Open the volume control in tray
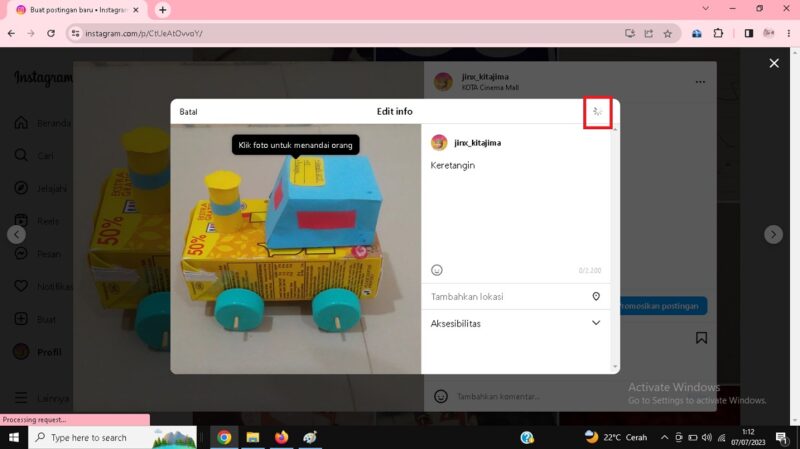Image resolution: width=800 pixels, height=449 pixels. click(x=707, y=437)
